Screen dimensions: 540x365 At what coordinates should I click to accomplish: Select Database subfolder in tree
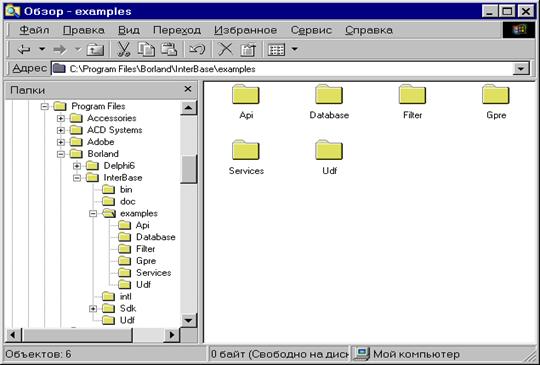click(x=156, y=237)
